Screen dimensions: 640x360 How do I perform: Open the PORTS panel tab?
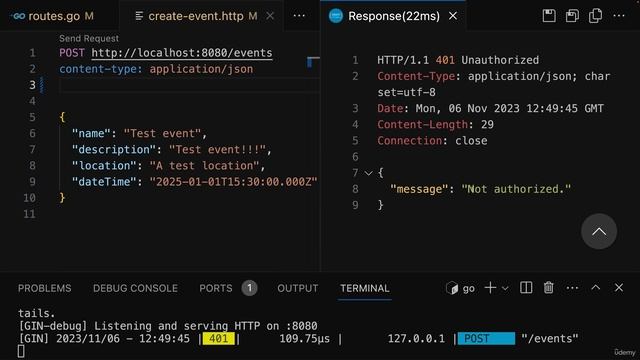click(x=216, y=288)
